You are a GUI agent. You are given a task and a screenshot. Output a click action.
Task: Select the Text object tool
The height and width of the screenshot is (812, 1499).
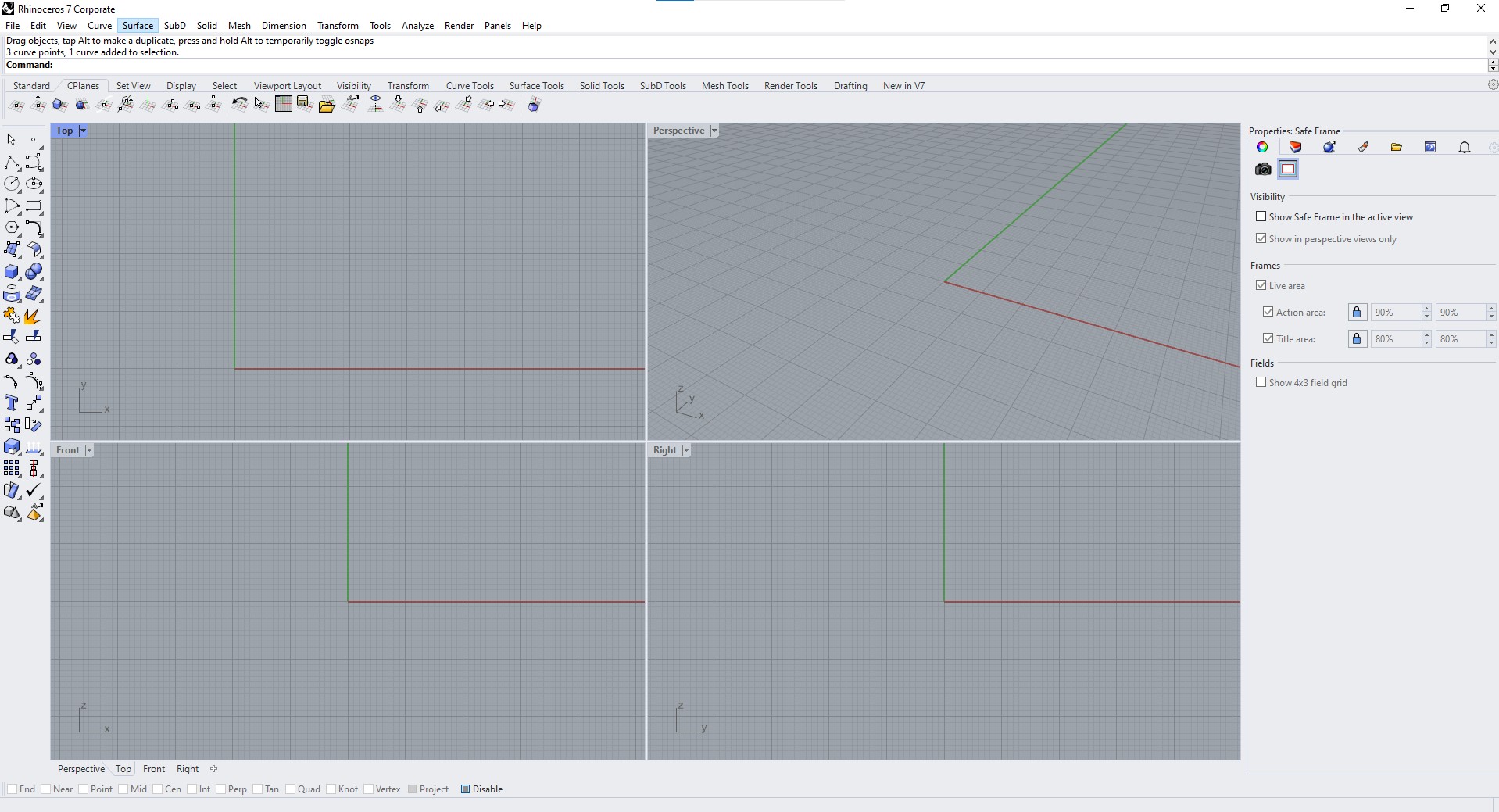12,403
